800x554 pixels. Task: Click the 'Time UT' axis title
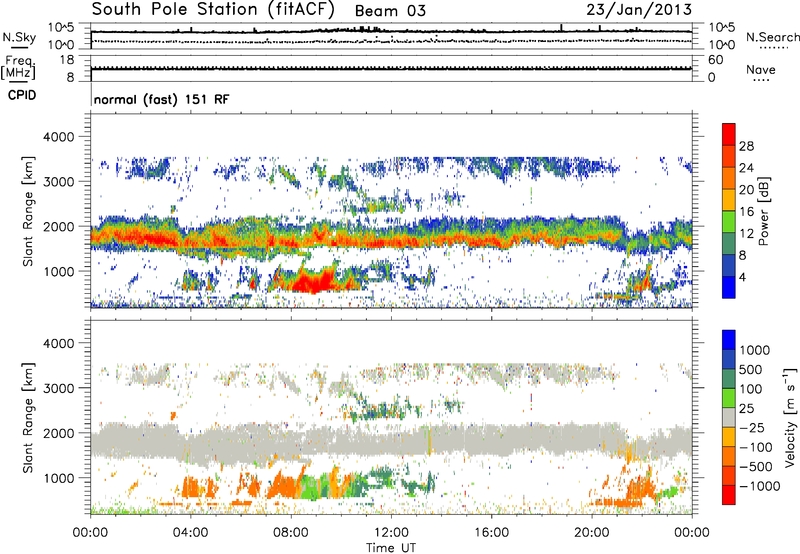391,548
